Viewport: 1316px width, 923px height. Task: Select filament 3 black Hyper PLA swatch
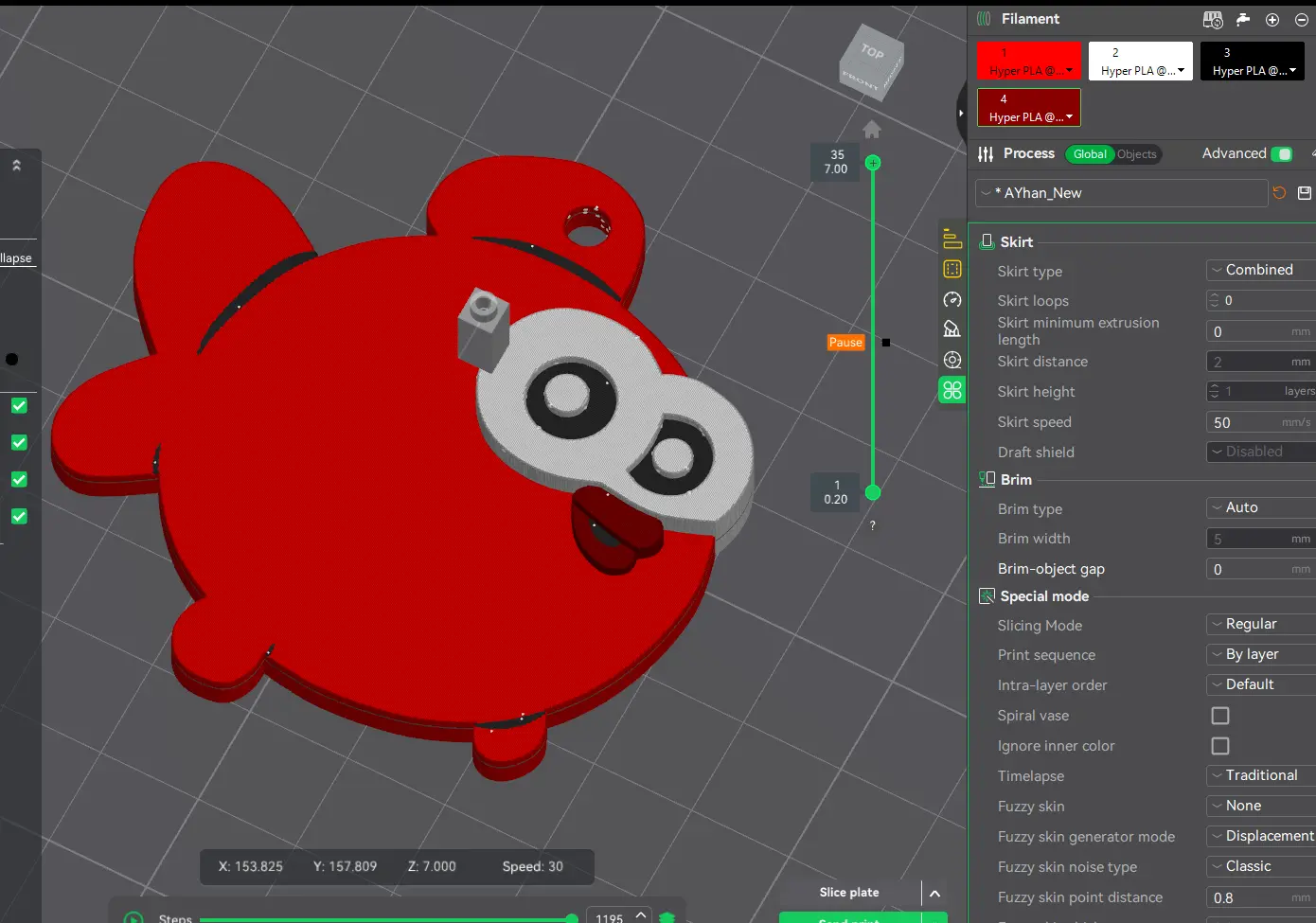pyautogui.click(x=1253, y=61)
